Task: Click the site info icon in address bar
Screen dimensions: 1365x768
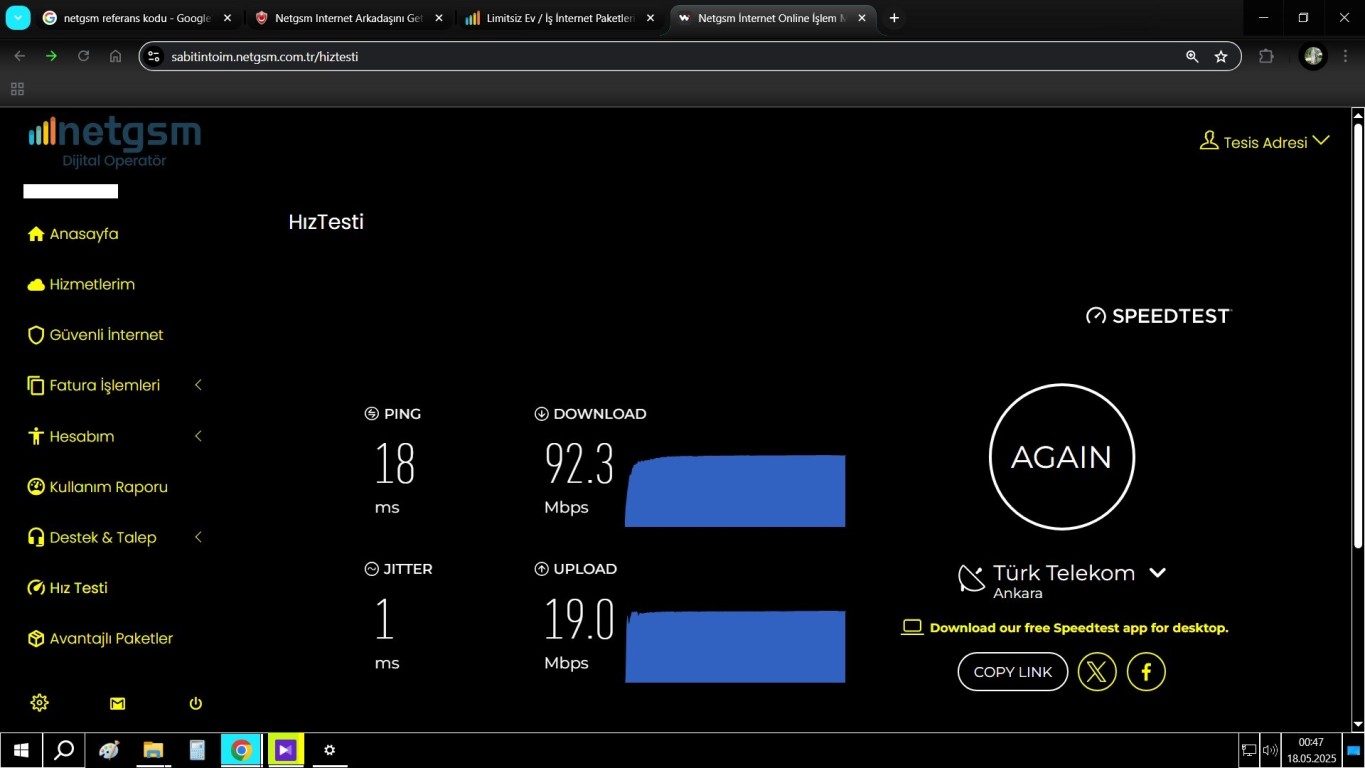Action: (154, 57)
